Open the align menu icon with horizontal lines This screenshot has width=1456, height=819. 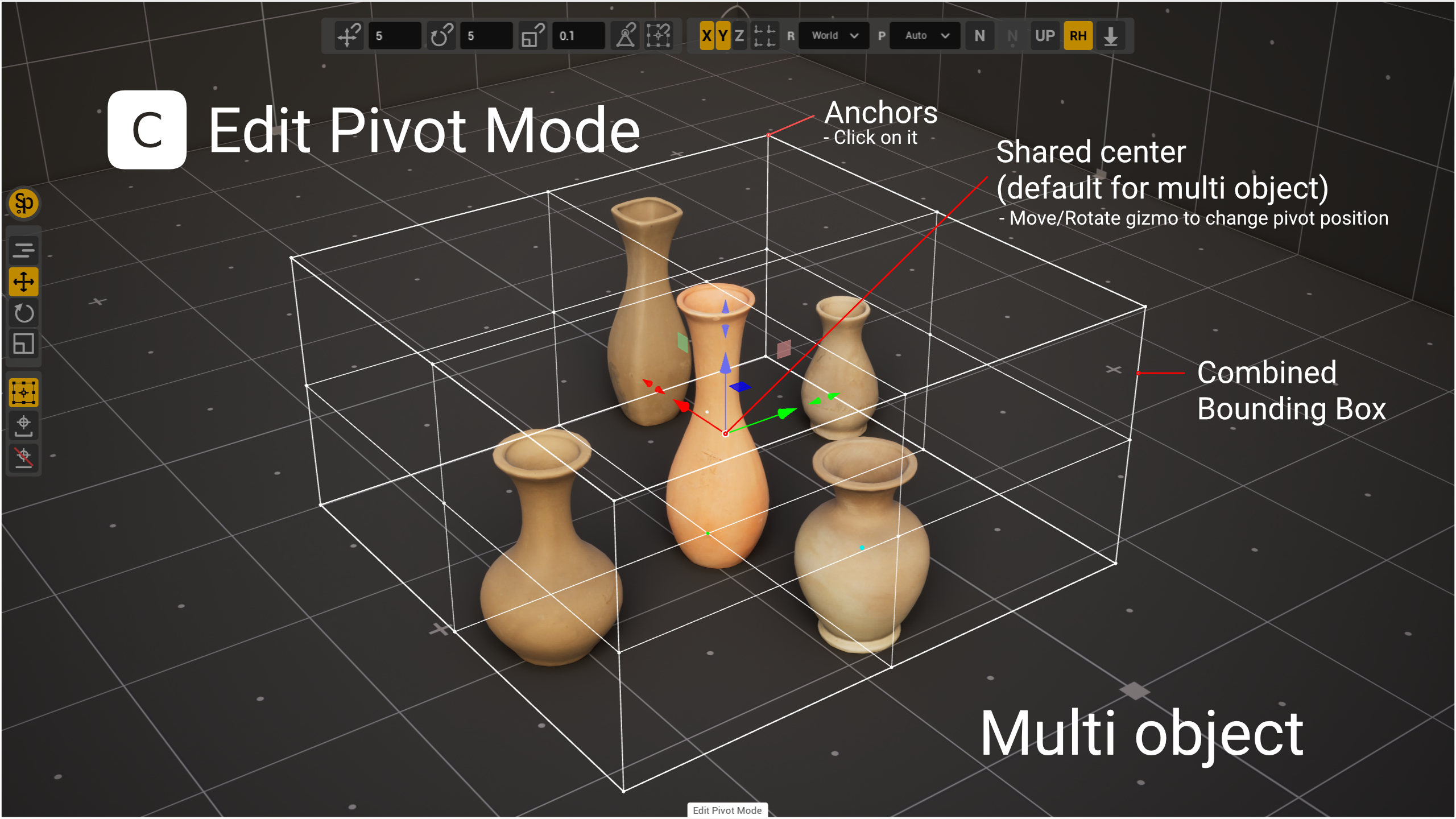pyautogui.click(x=23, y=250)
